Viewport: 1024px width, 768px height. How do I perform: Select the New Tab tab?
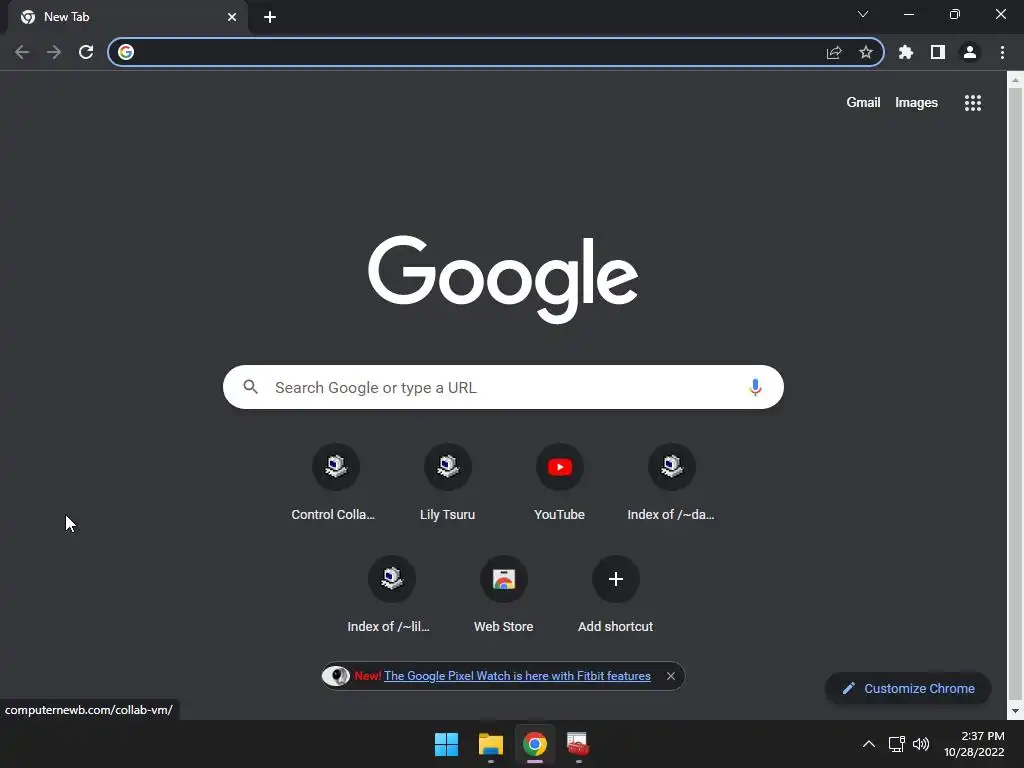(127, 17)
